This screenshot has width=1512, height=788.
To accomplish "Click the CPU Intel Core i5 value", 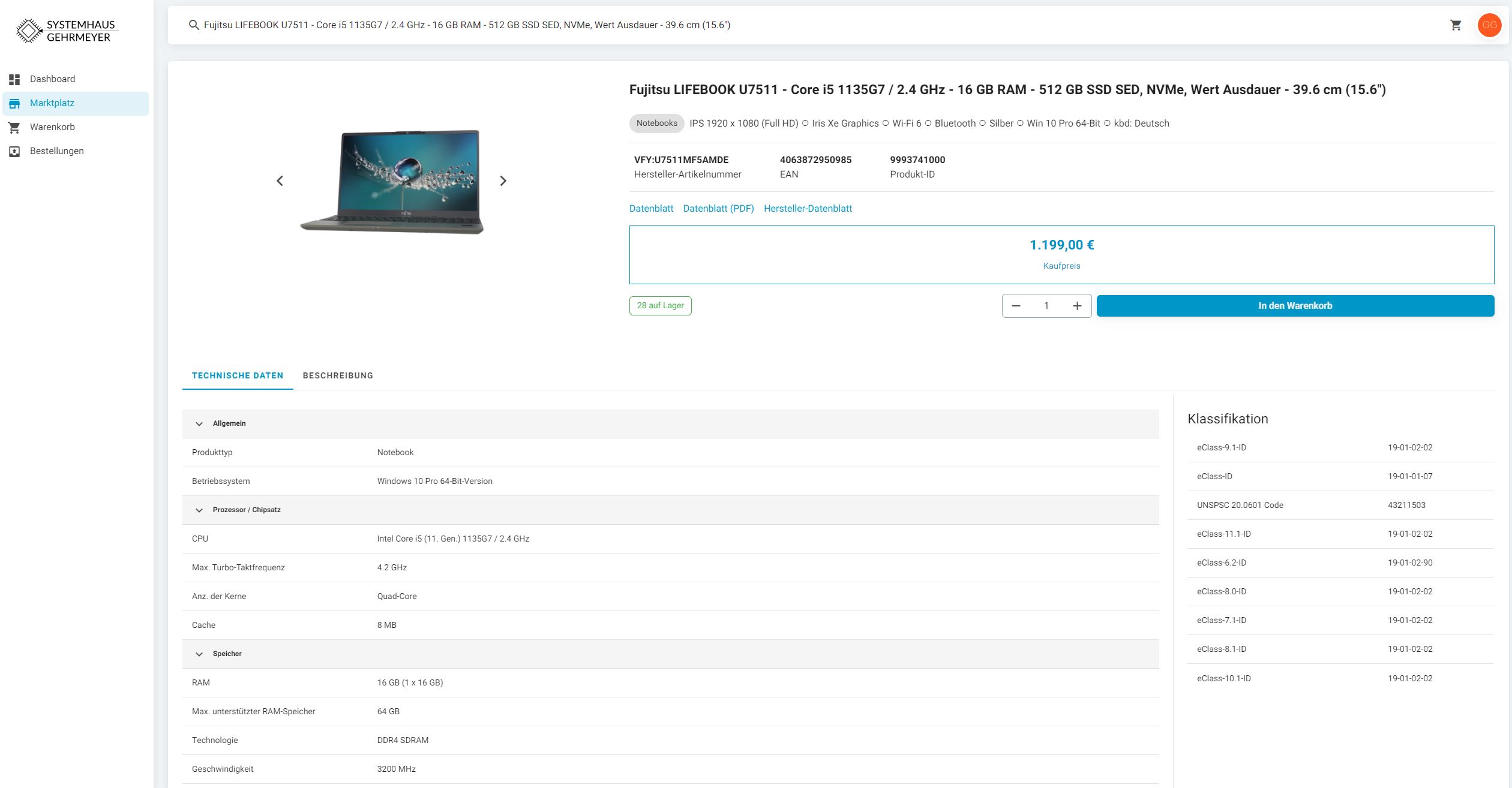I will (453, 539).
